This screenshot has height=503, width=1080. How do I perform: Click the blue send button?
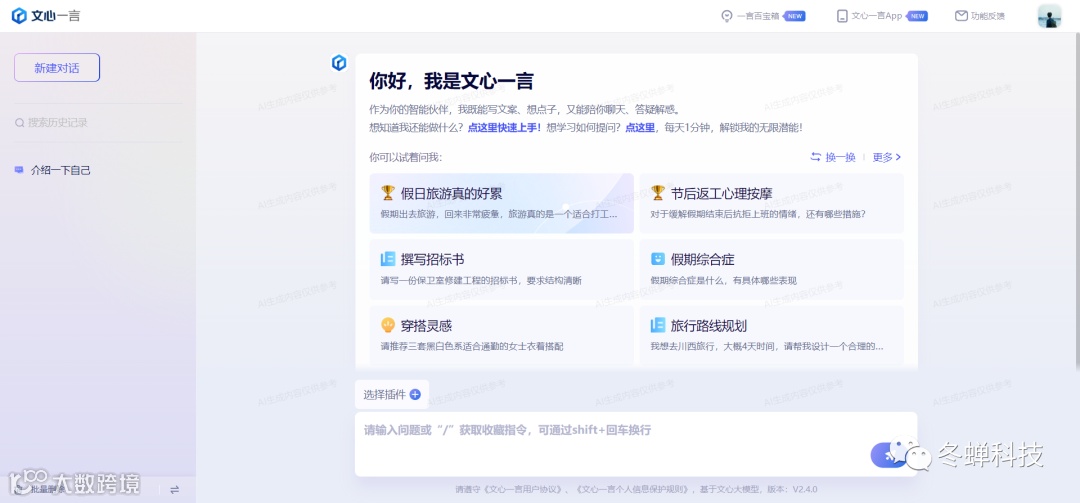coord(889,455)
